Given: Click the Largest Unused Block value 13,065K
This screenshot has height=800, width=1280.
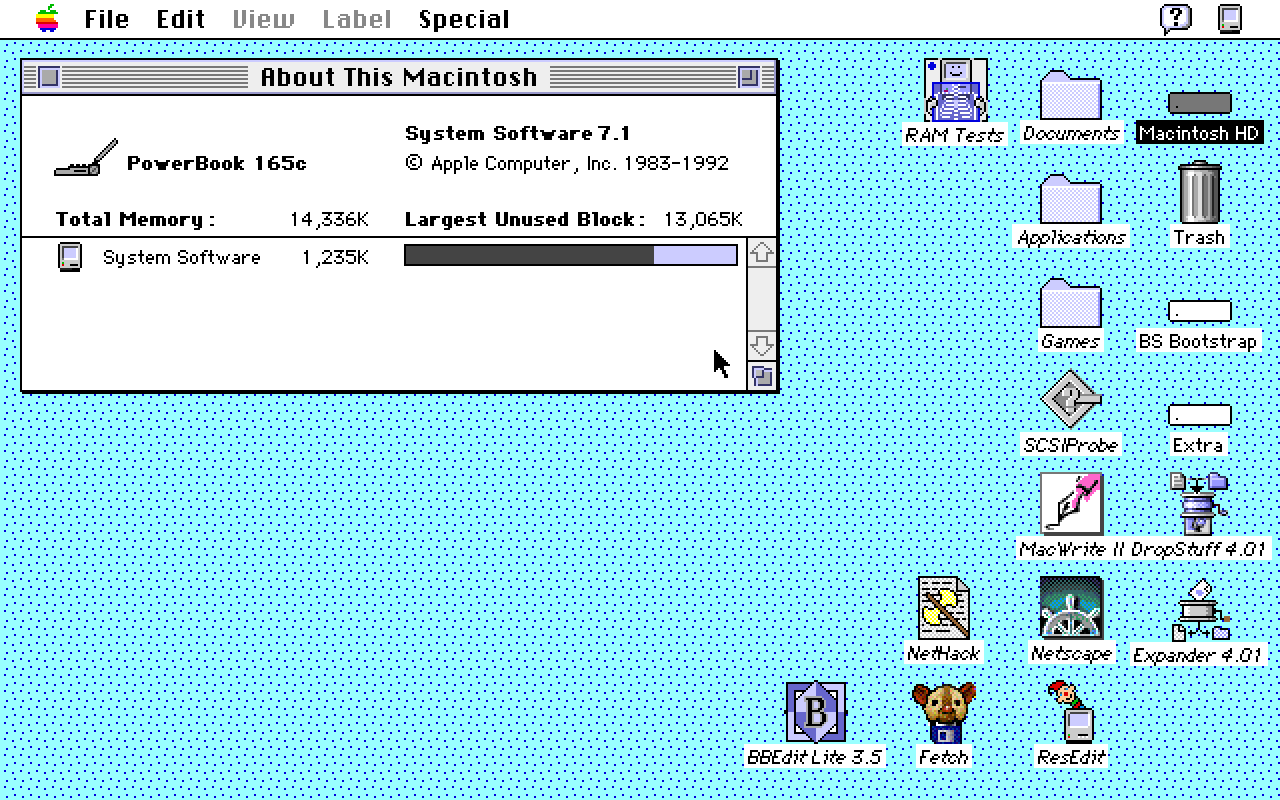Looking at the screenshot, I should 702,219.
